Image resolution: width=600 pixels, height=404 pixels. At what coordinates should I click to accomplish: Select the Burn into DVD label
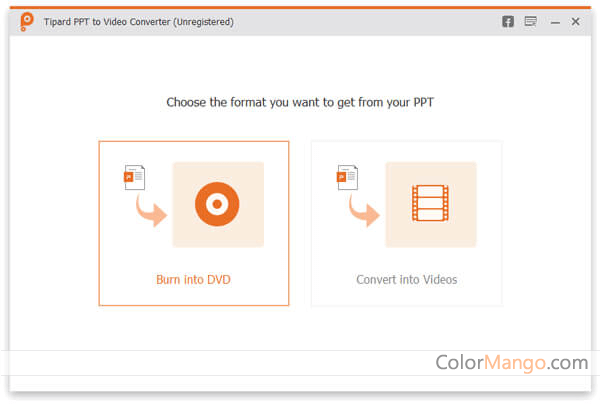pos(193,280)
